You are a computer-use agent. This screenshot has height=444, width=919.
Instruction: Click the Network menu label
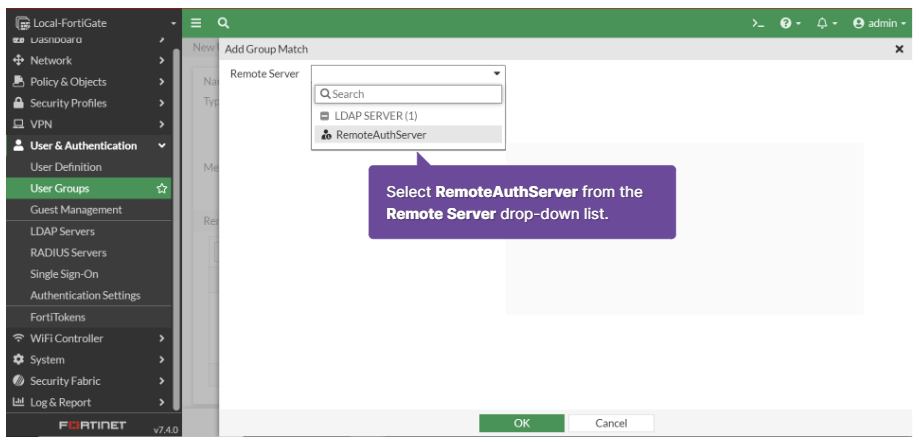tap(51, 60)
